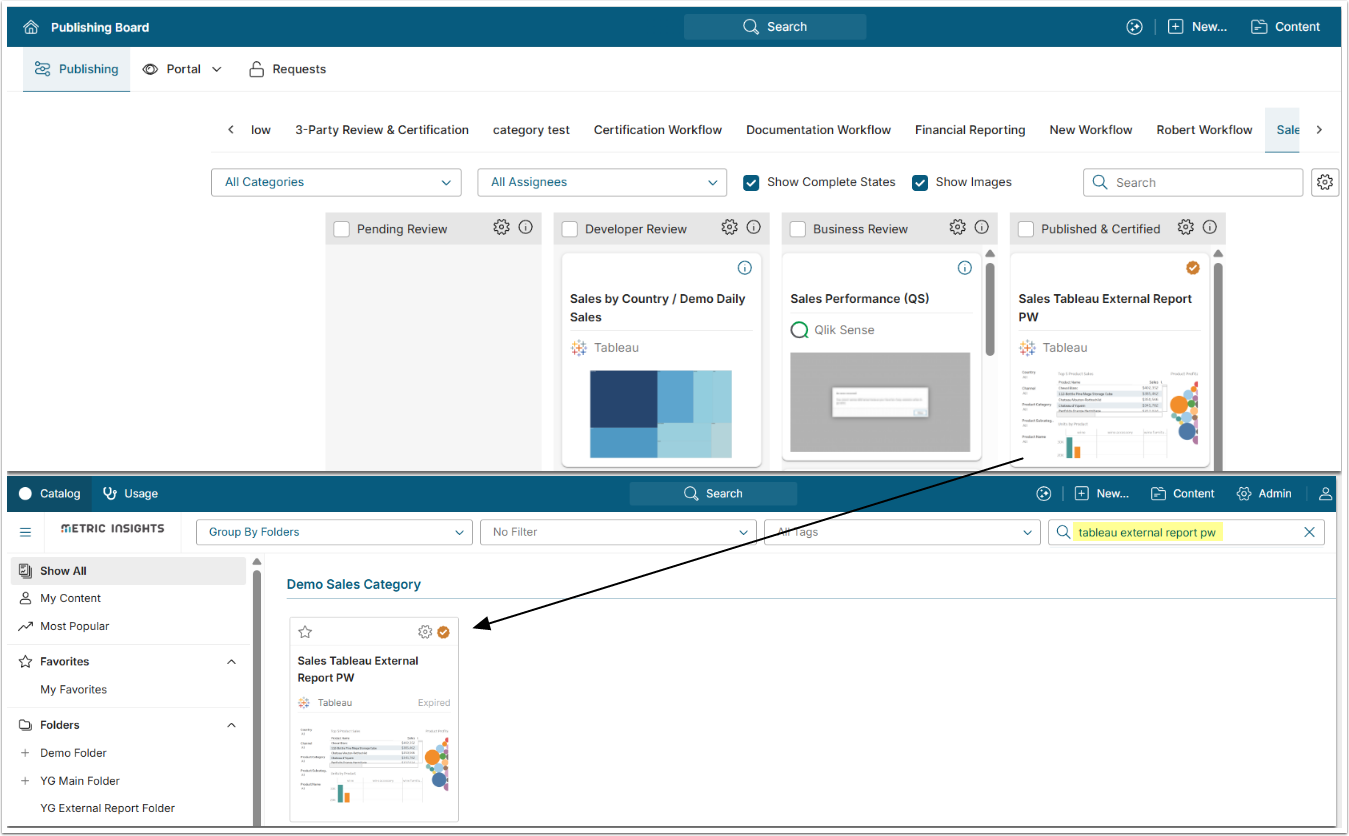
Task: Open Sales by Country treemap thumbnail
Action: pos(660,414)
